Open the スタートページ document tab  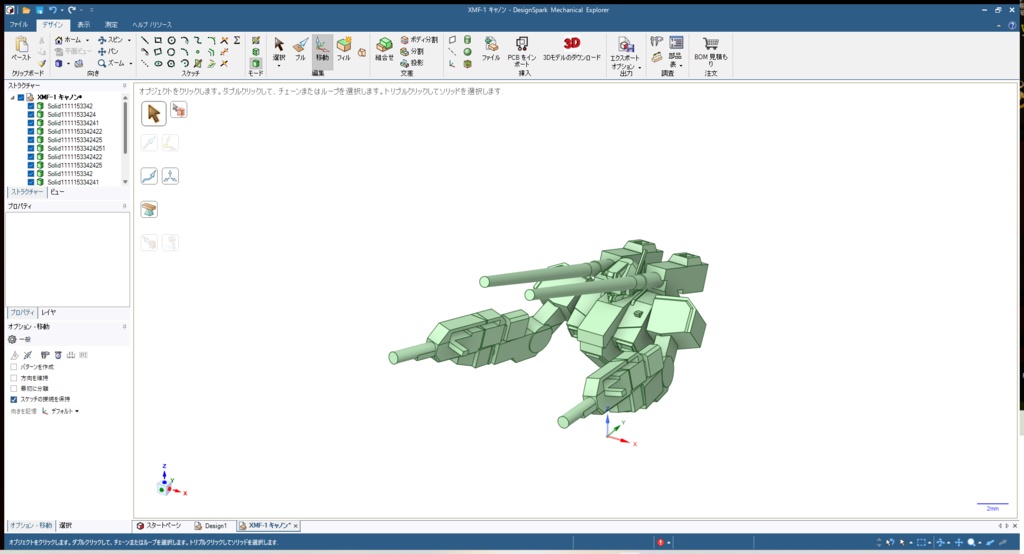point(159,525)
